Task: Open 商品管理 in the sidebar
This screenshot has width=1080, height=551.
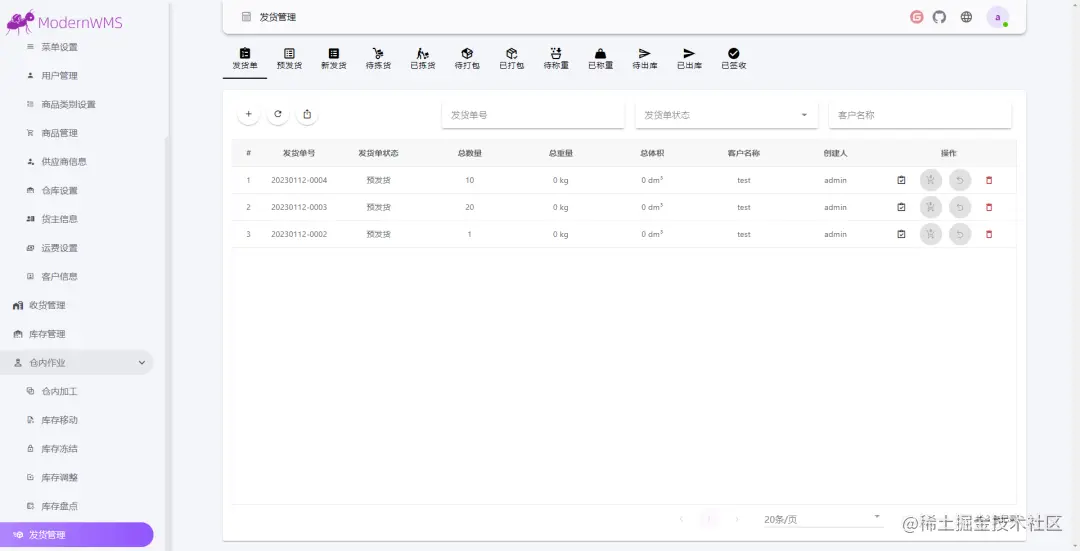Action: 59,133
